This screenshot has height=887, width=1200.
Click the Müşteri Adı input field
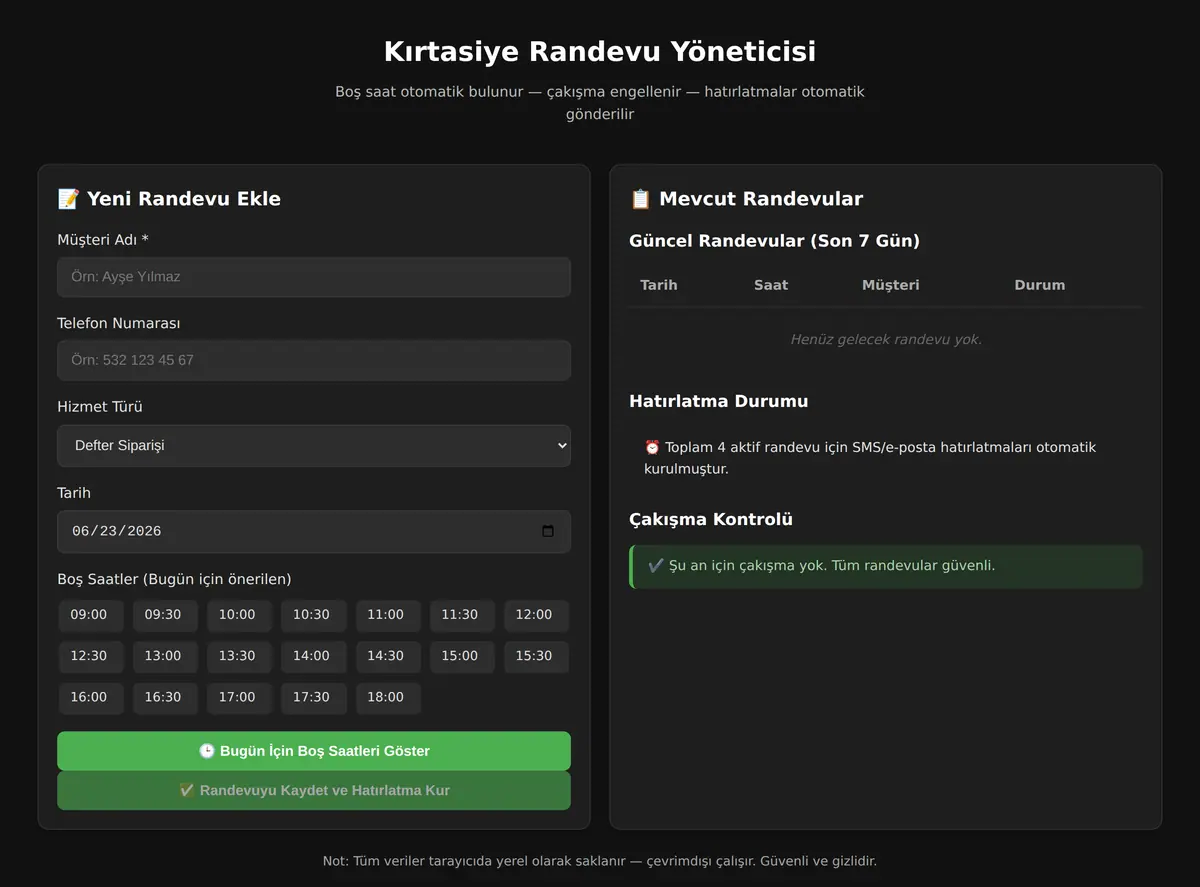pyautogui.click(x=314, y=277)
